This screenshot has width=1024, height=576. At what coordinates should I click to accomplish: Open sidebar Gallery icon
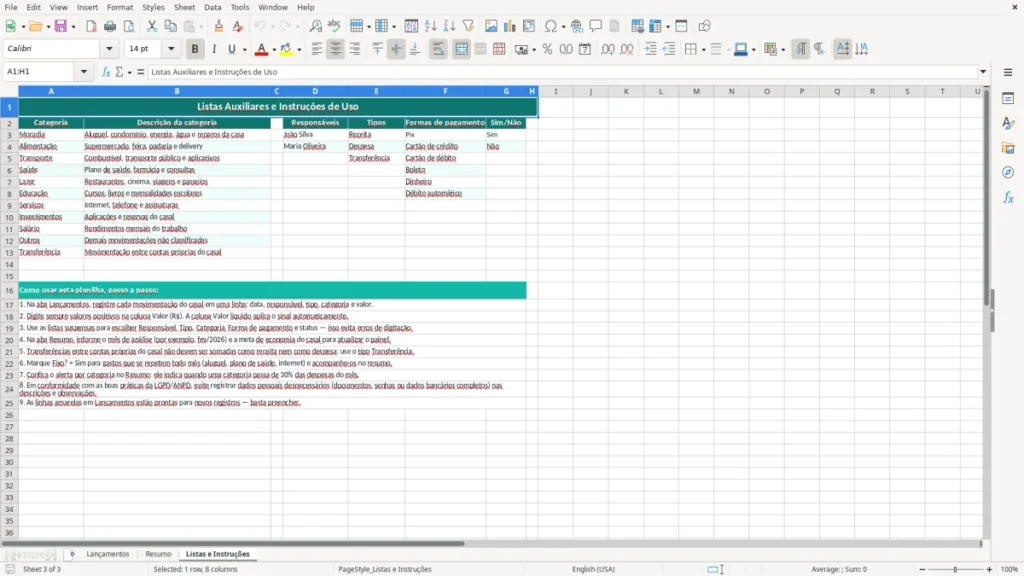(1008, 148)
